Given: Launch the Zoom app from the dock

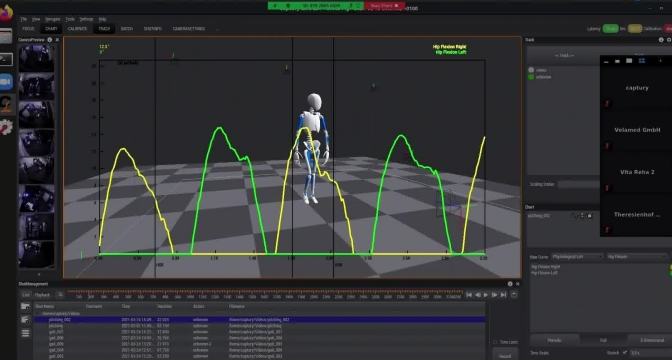Looking at the screenshot, I should (x=6, y=82).
